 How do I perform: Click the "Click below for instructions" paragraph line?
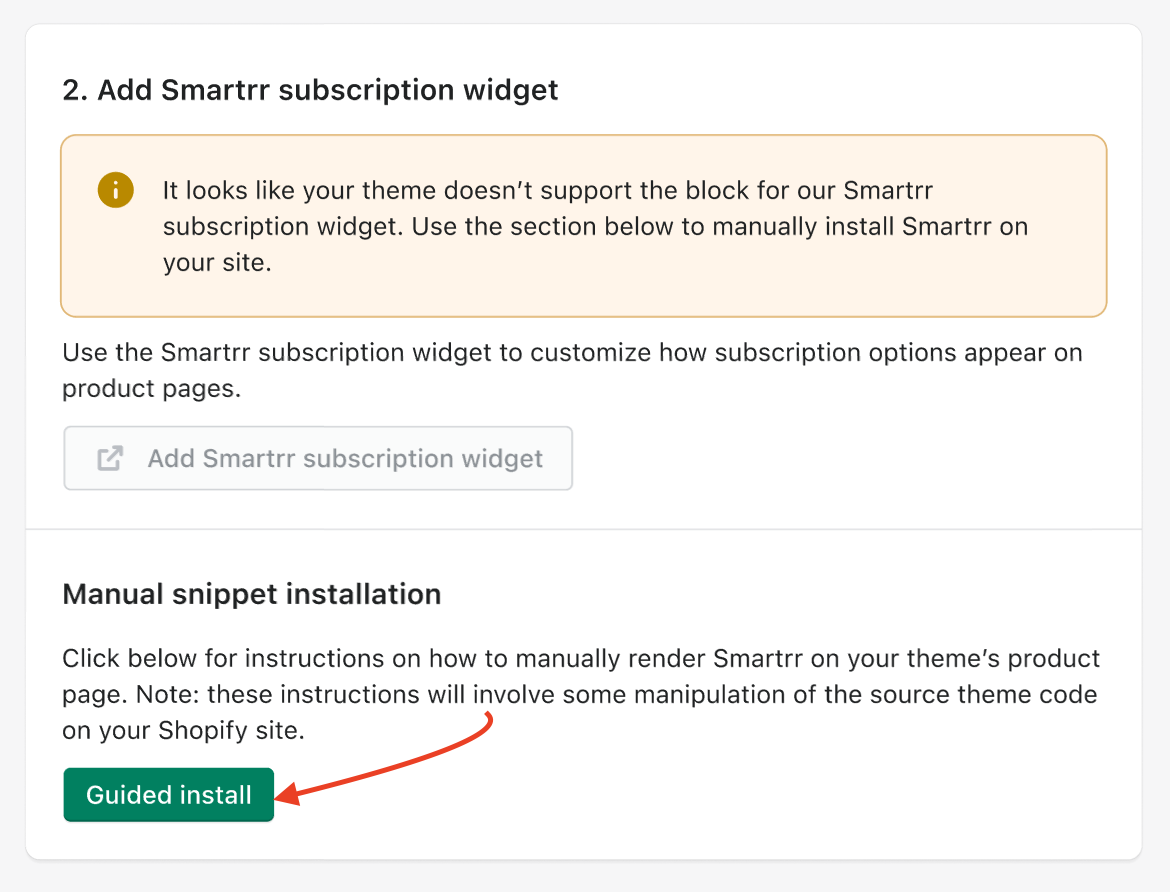[x=580, y=659]
